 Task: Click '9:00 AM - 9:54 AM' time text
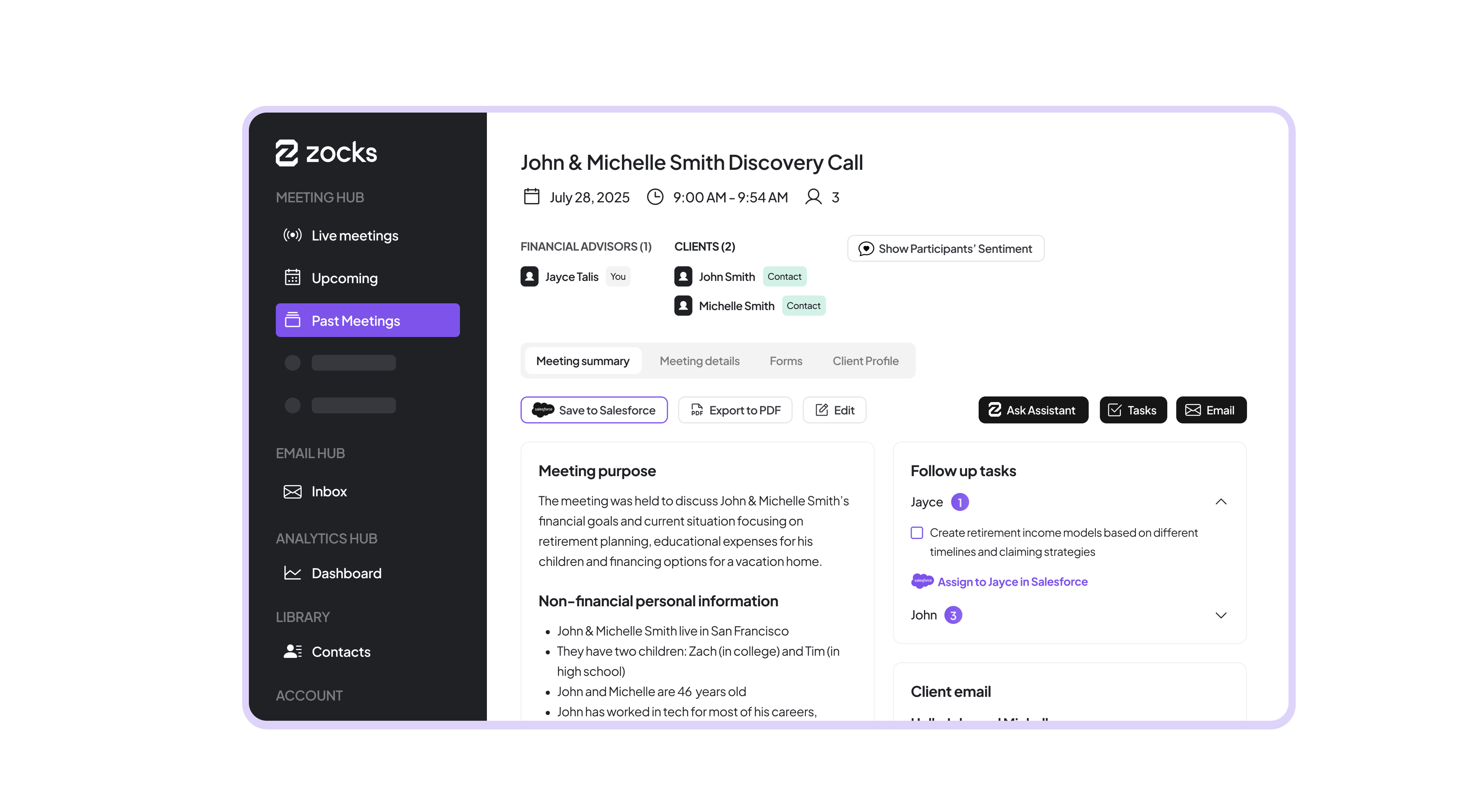[x=731, y=197]
